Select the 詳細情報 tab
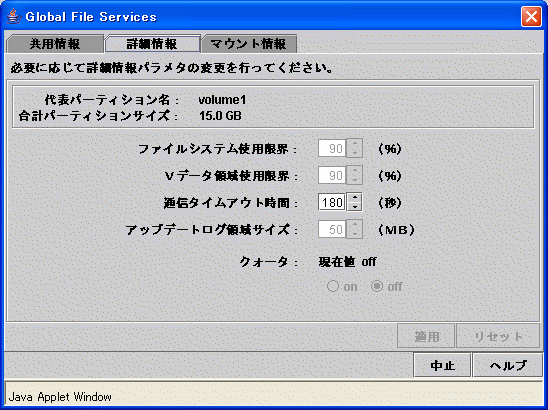This screenshot has height=410, width=548. click(x=152, y=44)
